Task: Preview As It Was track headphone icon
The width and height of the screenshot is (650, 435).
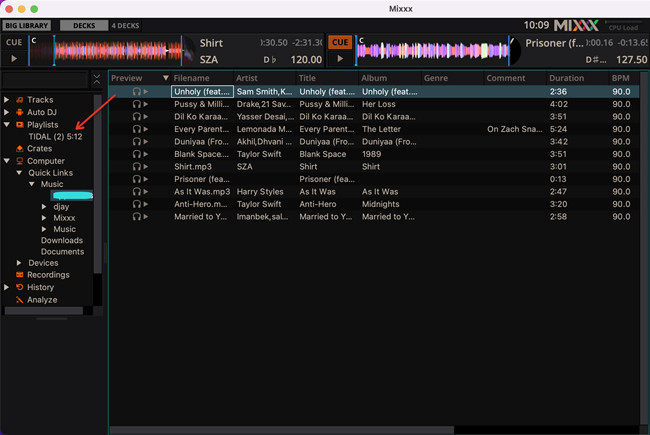Action: click(136, 192)
